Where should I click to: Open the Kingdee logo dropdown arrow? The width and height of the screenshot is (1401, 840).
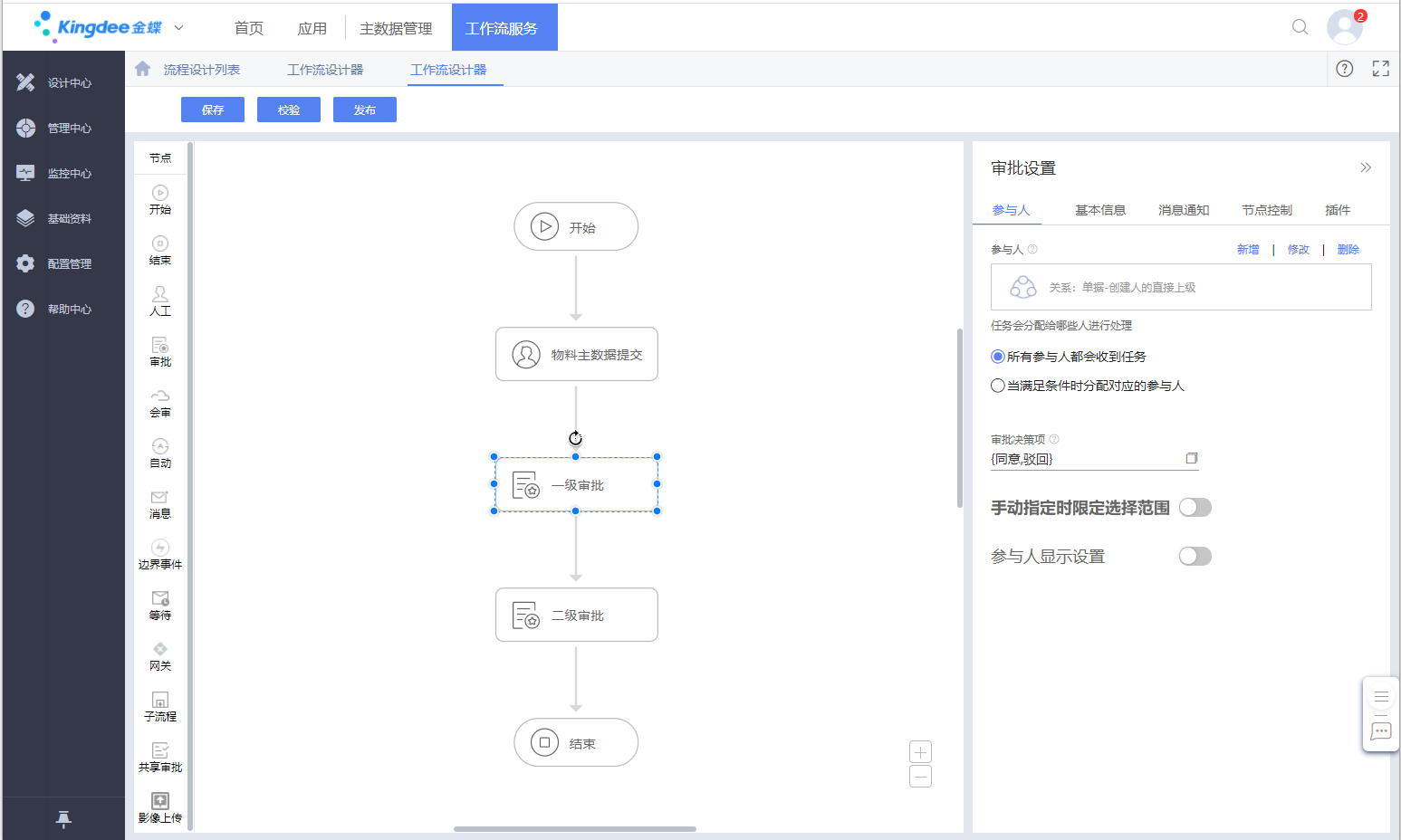point(178,28)
